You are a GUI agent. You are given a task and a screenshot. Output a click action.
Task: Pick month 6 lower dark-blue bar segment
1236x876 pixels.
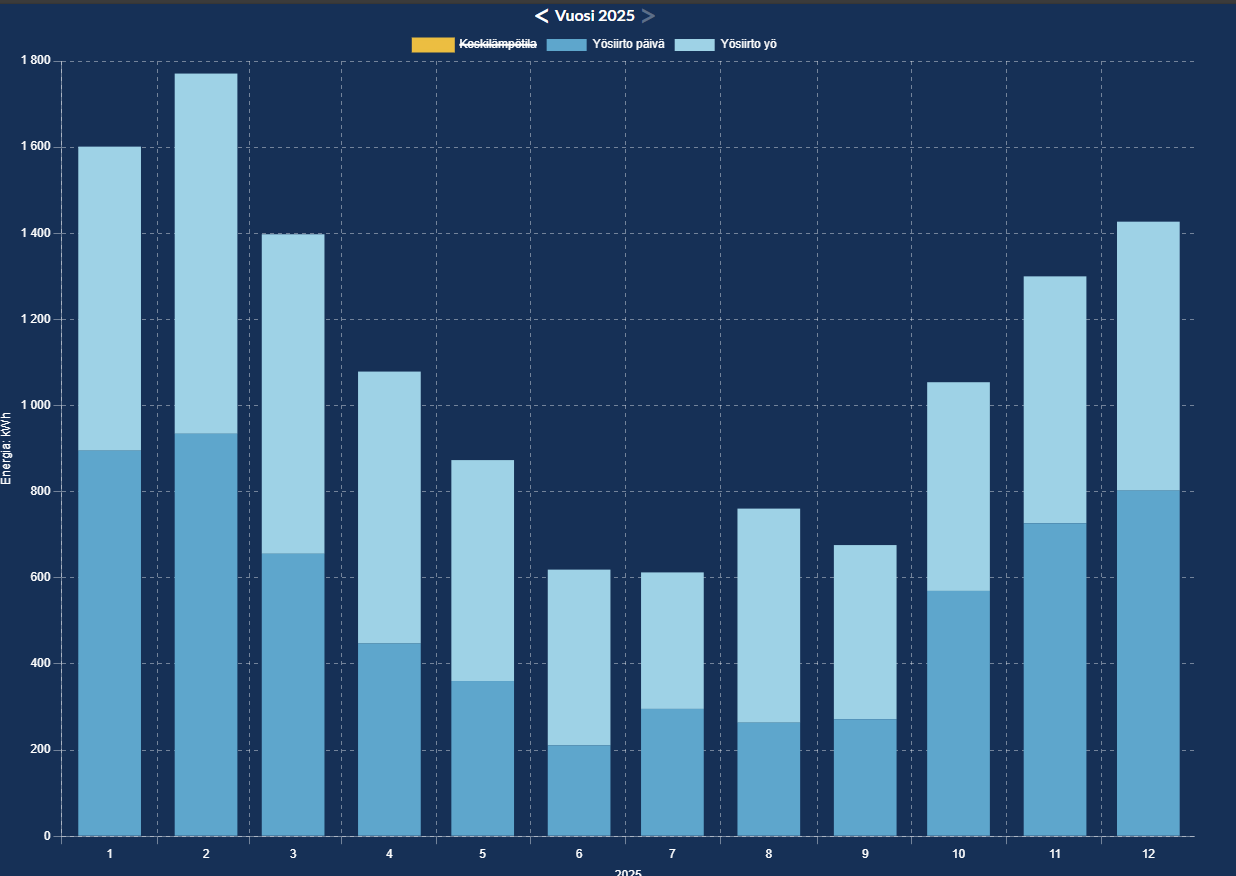tap(579, 790)
